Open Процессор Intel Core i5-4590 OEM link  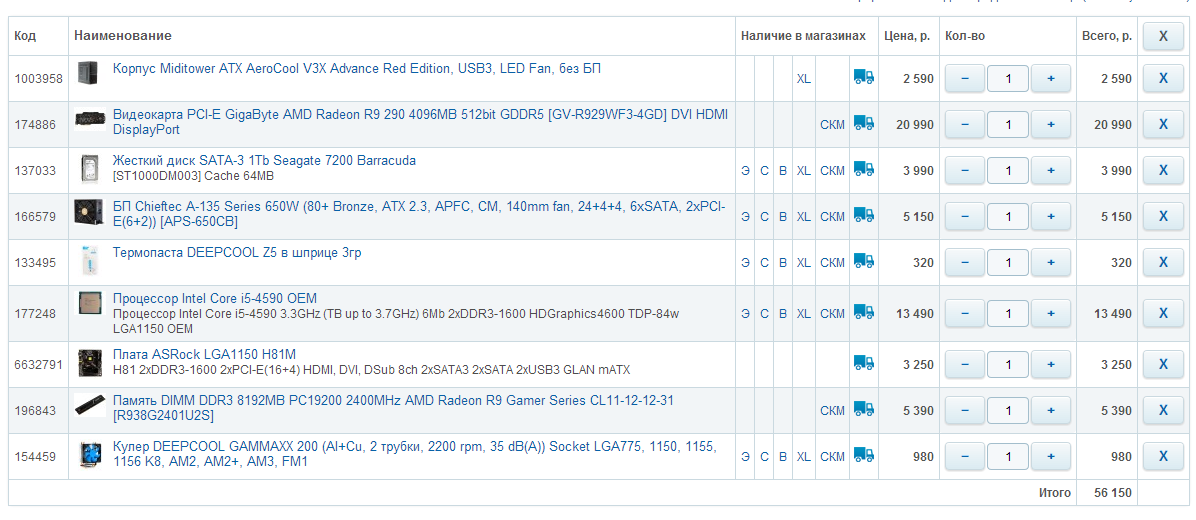(x=214, y=298)
